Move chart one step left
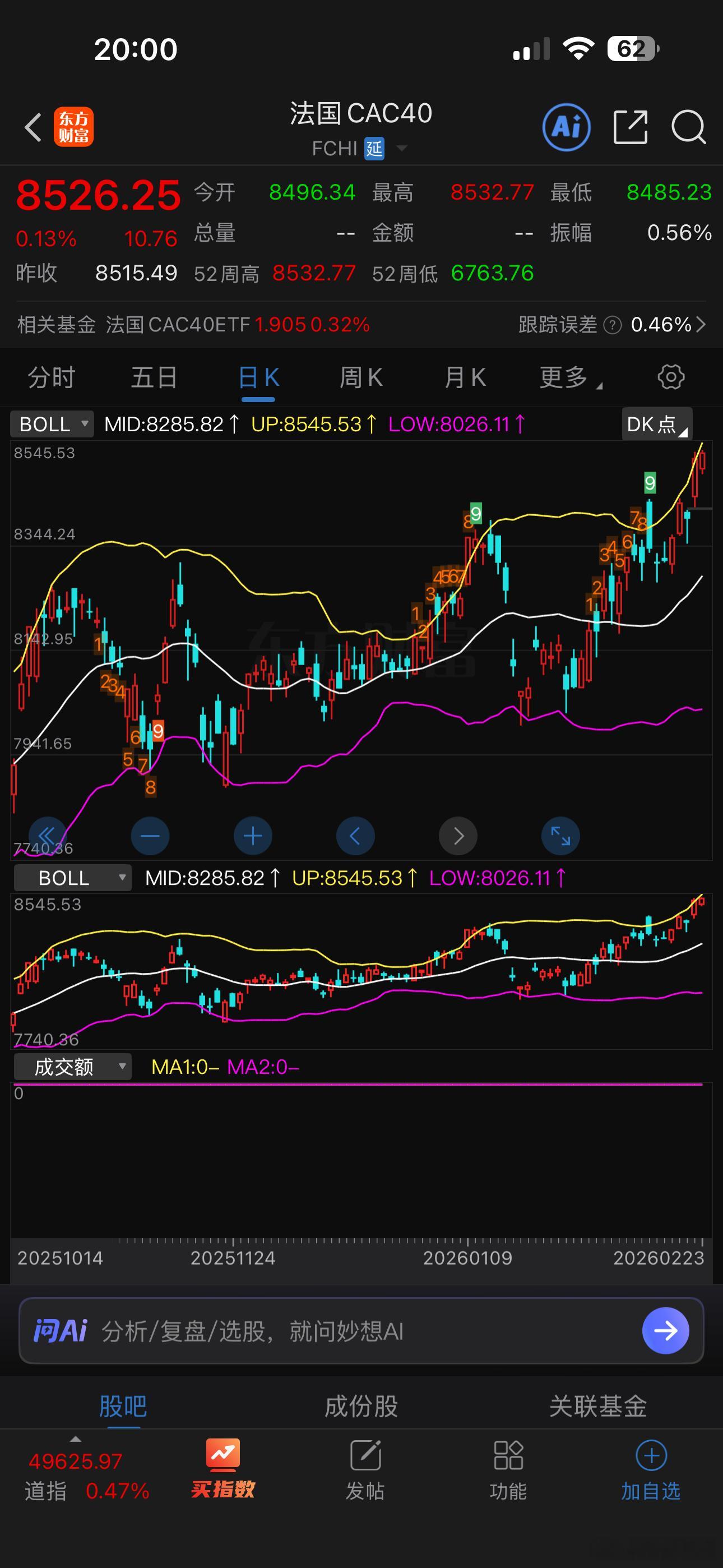 point(355,836)
